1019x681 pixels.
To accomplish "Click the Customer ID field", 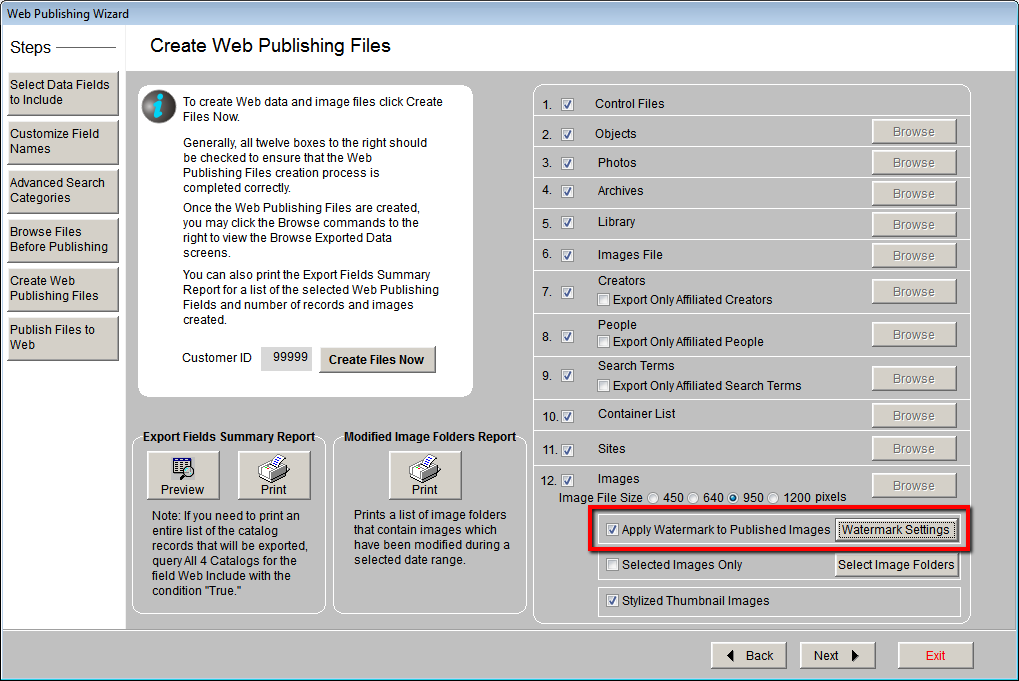I will pyautogui.click(x=286, y=359).
